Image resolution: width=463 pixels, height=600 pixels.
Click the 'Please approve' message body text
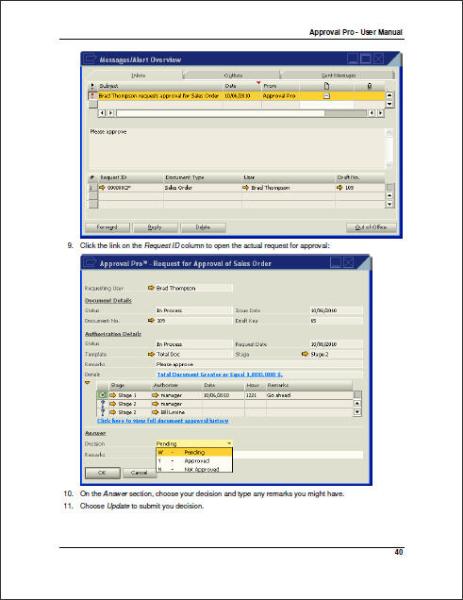pos(108,132)
